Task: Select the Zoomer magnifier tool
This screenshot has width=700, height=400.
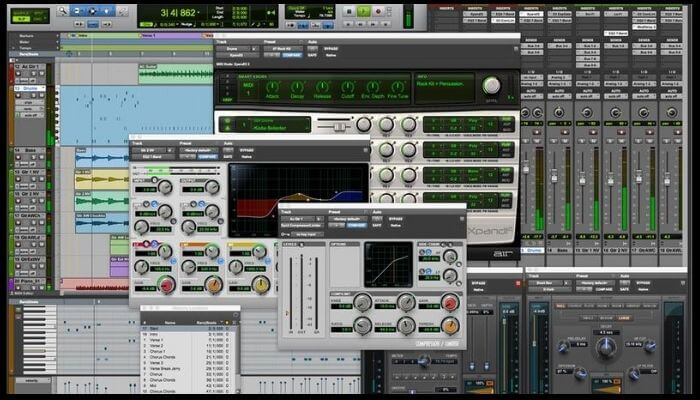Action: point(63,11)
